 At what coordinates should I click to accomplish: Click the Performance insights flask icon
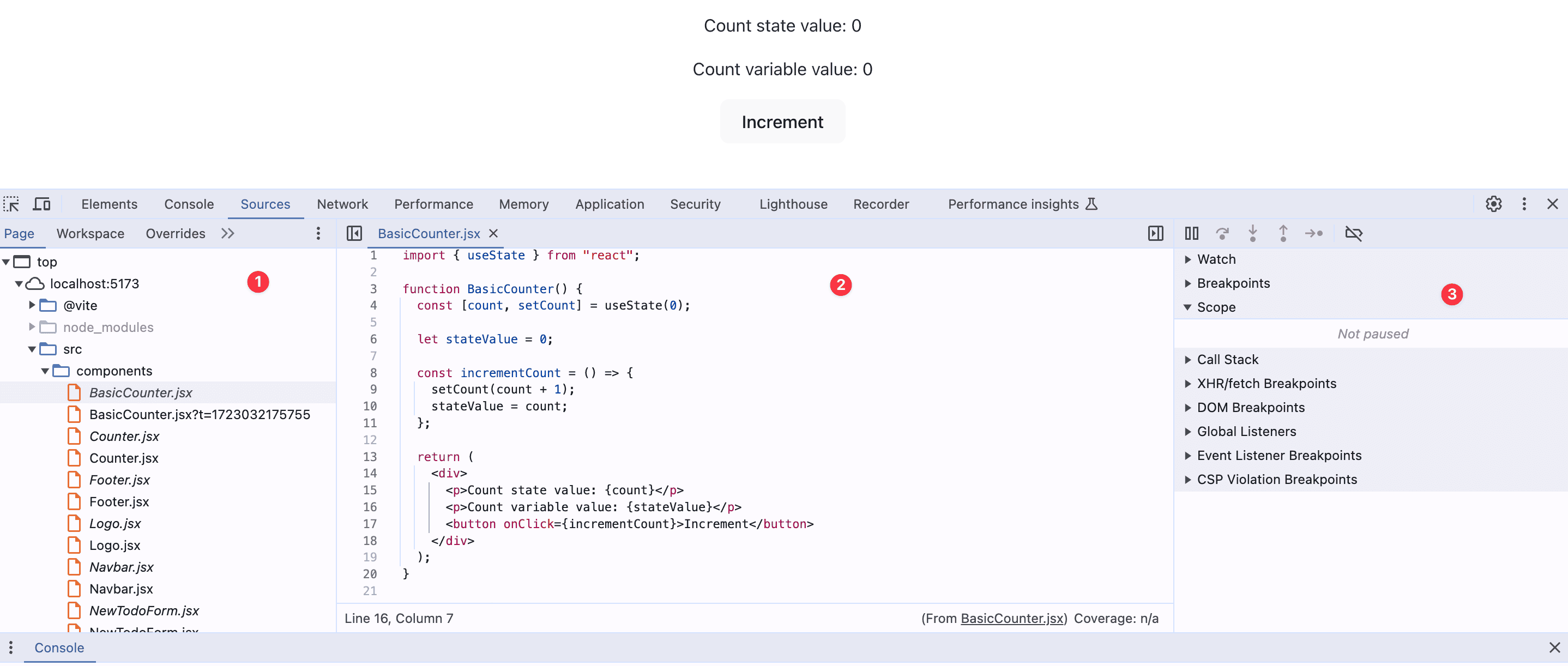(1092, 204)
